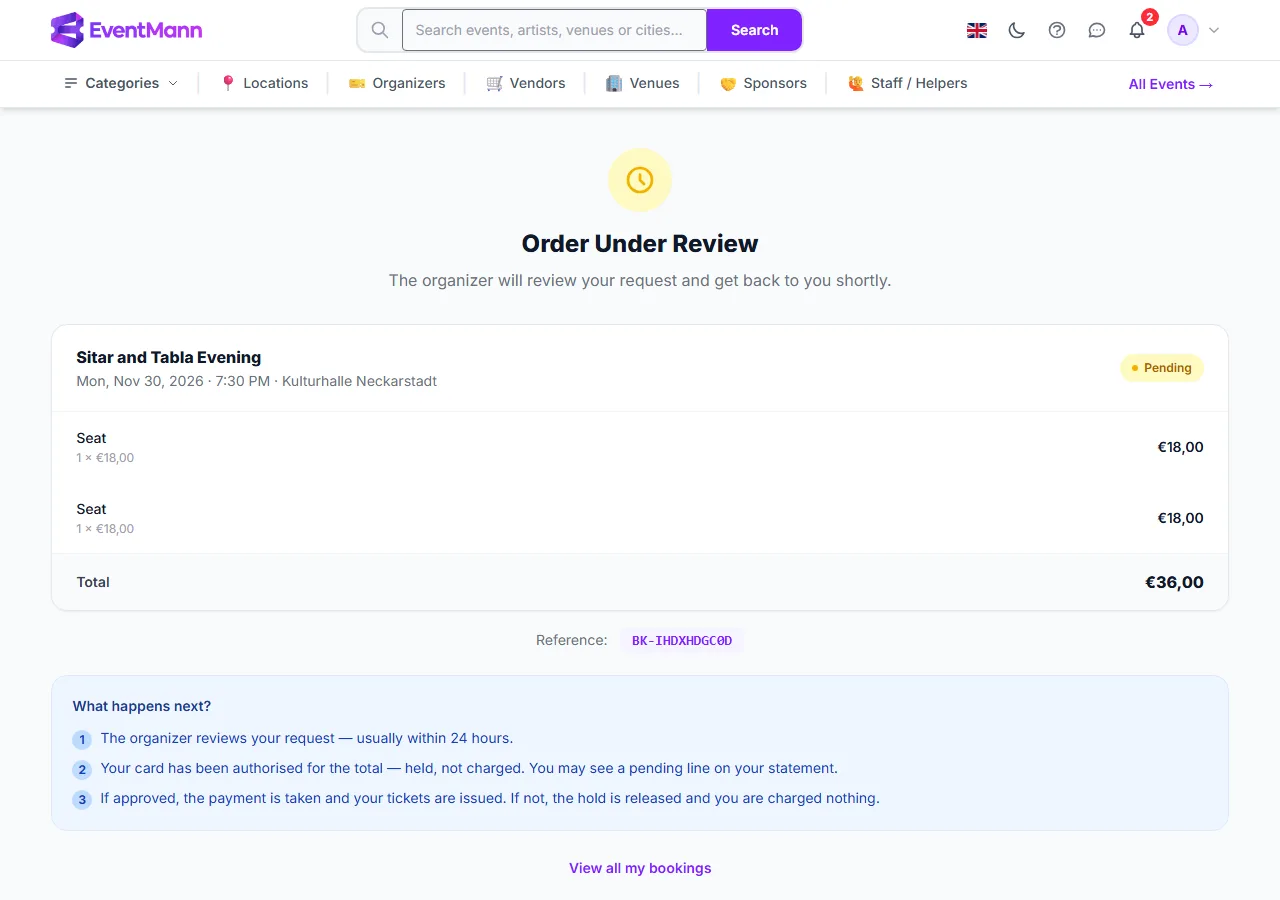Click step 2 card authorised text
Screen dimensions: 1280x900
coord(469,768)
